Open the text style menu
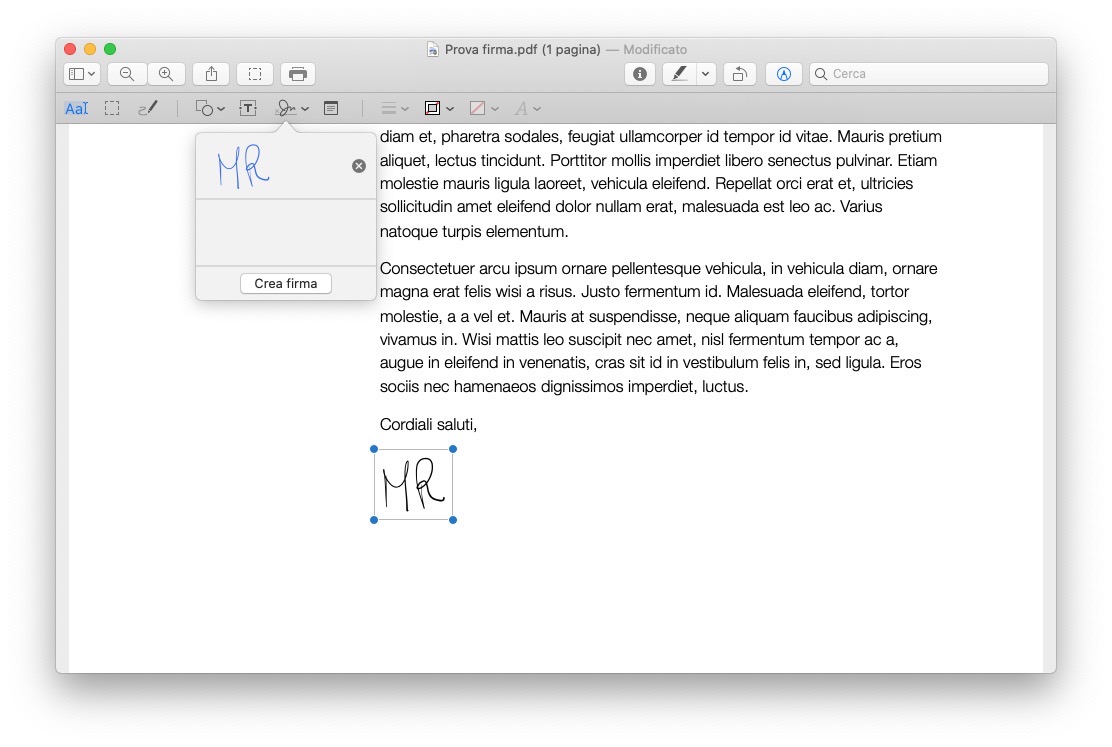1112x747 pixels. [528, 109]
